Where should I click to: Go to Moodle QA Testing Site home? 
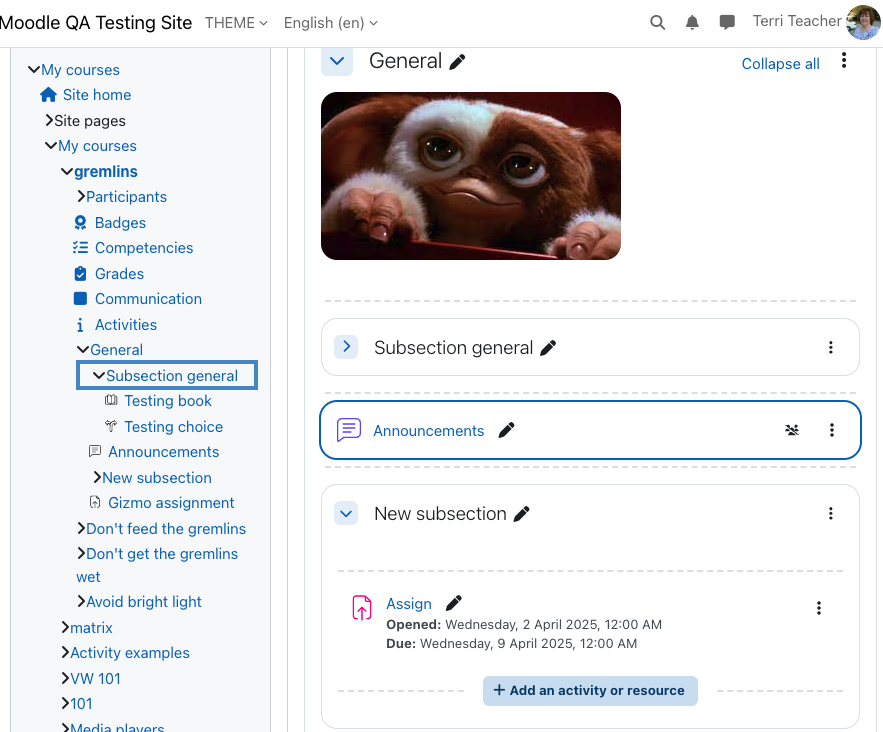(96, 23)
